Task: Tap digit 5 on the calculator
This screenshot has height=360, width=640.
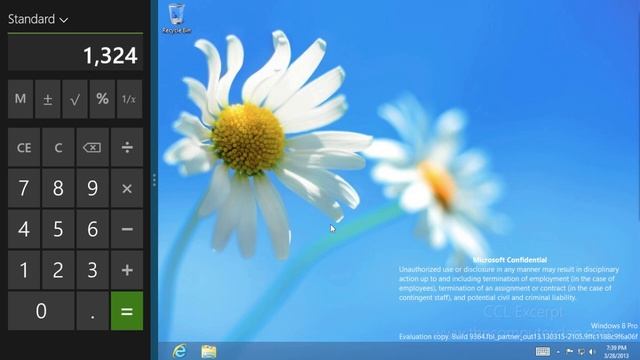Action: click(x=58, y=229)
